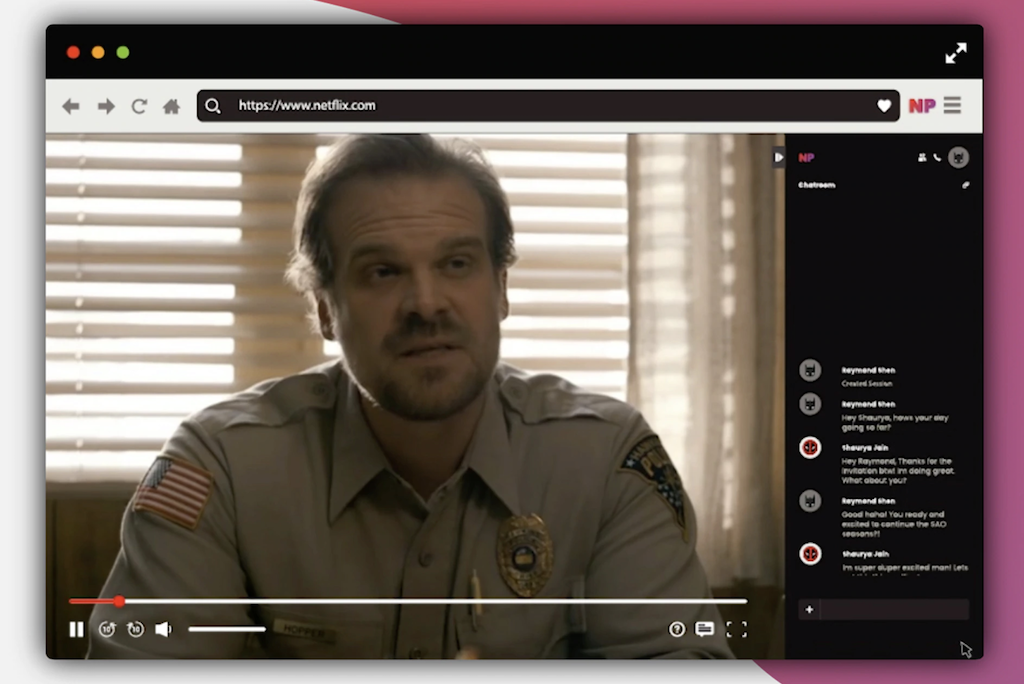The width and height of the screenshot is (1024, 684).
Task: Start a voice call in the chatroom
Action: click(937, 158)
